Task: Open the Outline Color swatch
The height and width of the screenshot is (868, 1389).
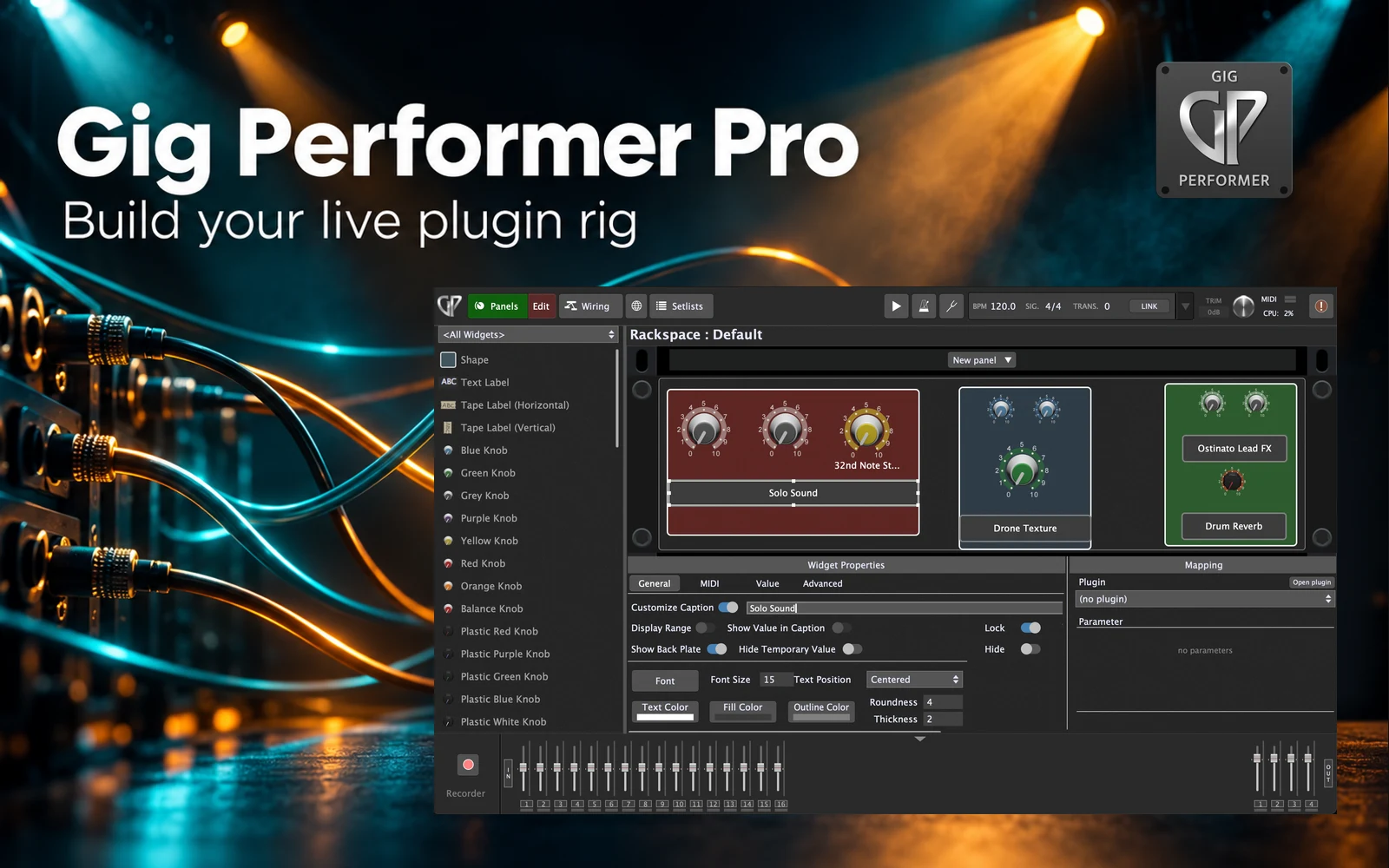Action: click(821, 712)
